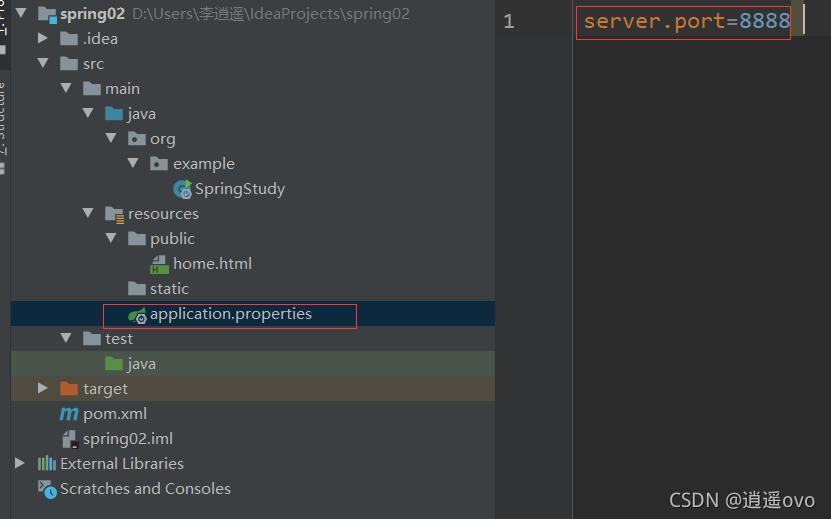Click the Scratches and Consoles icon

pyautogui.click(x=47, y=489)
